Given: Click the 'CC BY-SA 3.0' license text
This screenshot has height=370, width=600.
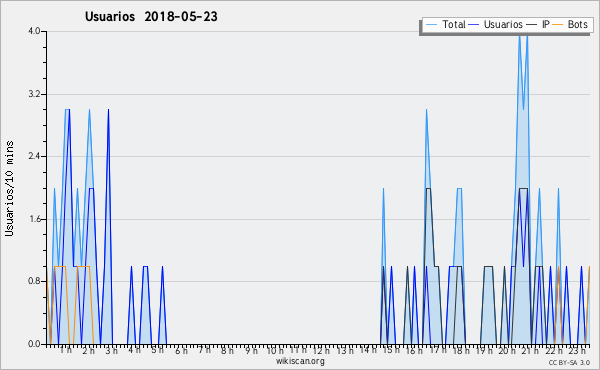Looking at the screenshot, I should (x=569, y=363).
